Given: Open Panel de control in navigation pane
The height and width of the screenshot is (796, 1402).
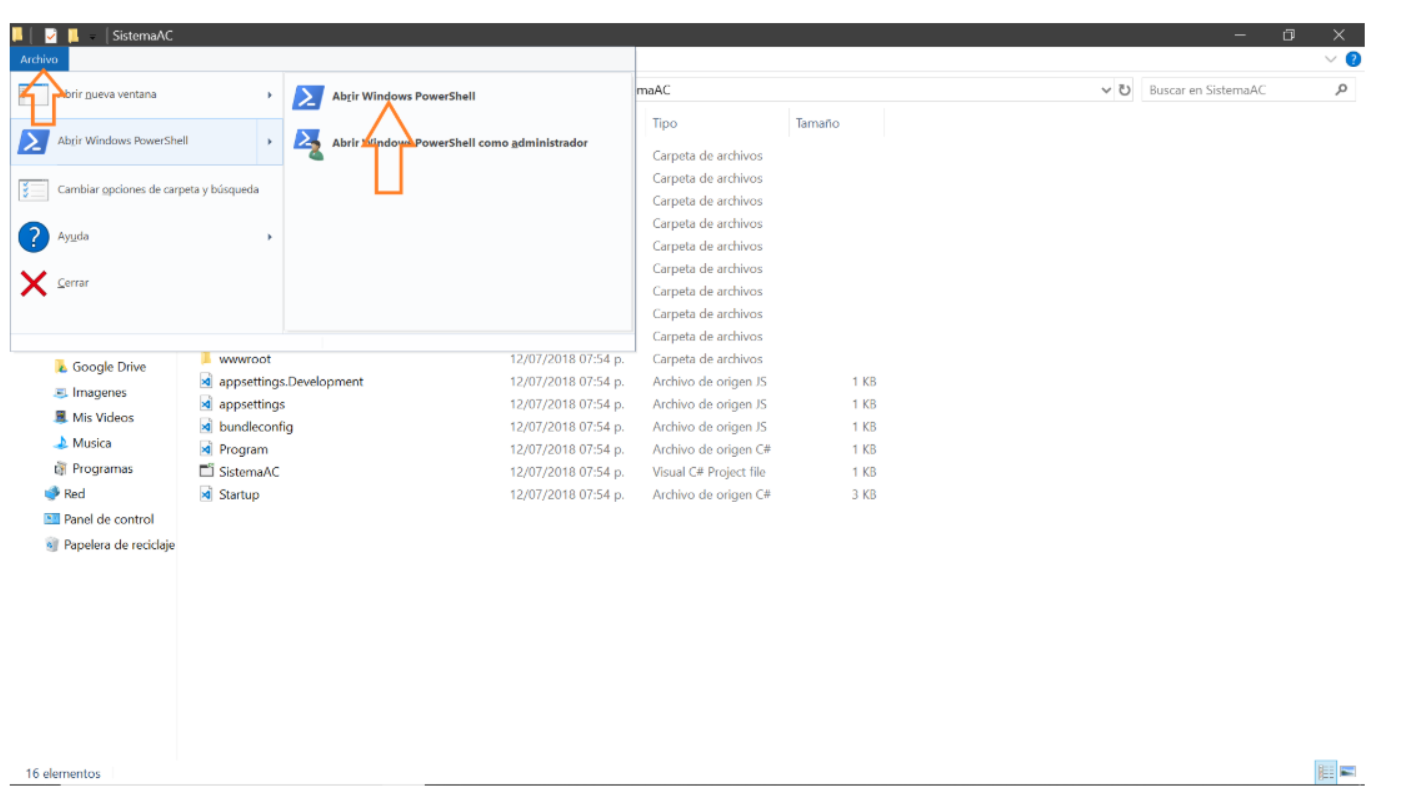Looking at the screenshot, I should click(x=109, y=520).
